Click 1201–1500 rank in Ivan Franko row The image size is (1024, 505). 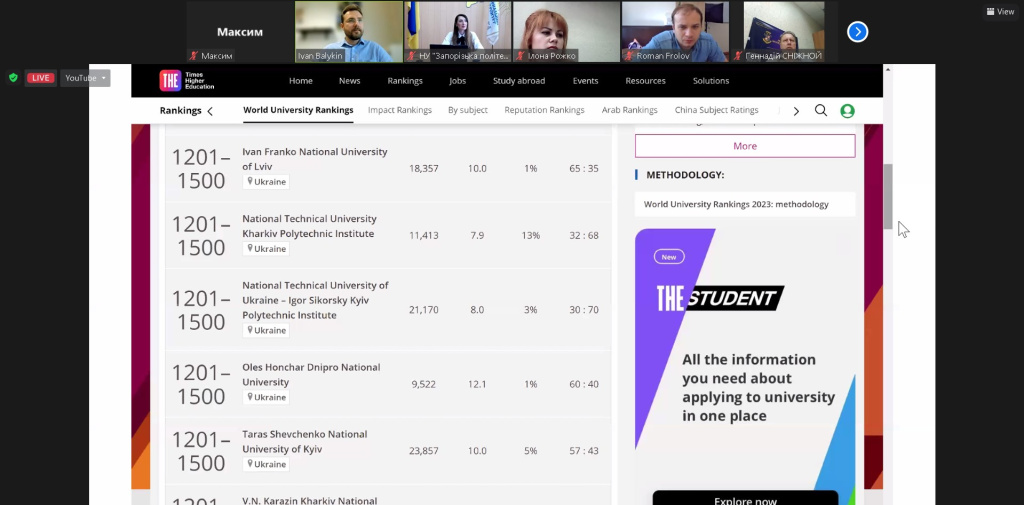click(x=201, y=169)
